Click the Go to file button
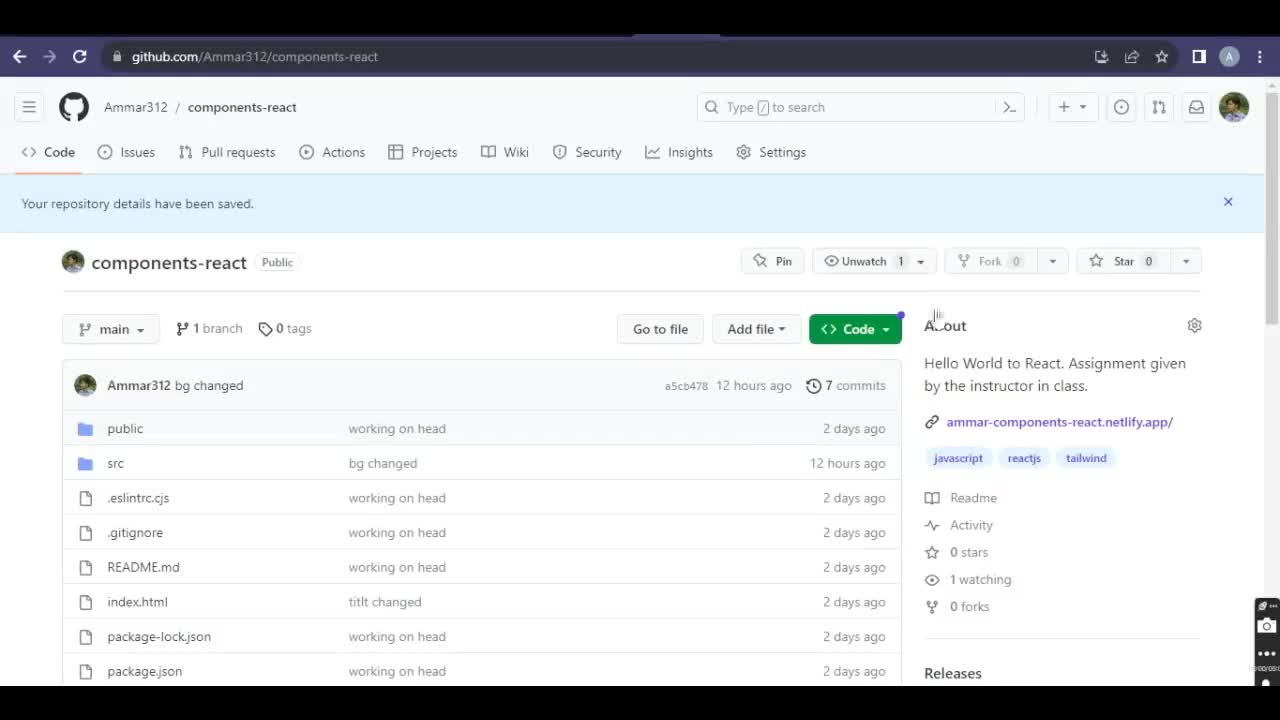Screen dimensions: 1280x720 tap(660, 329)
